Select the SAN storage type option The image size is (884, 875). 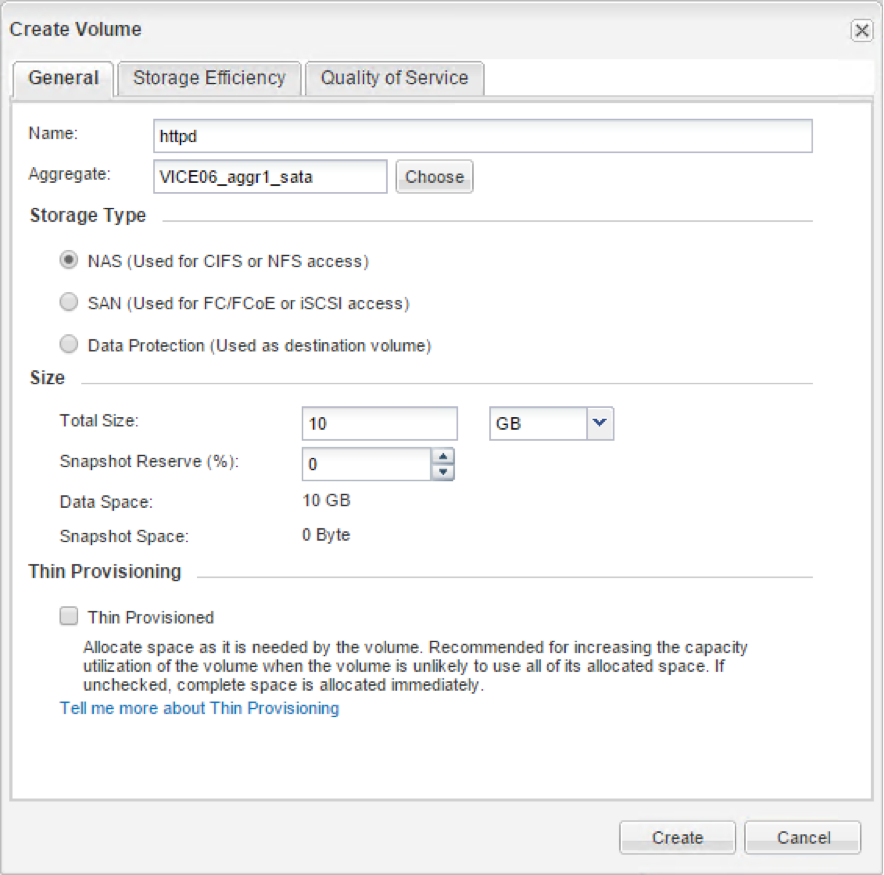coord(69,303)
